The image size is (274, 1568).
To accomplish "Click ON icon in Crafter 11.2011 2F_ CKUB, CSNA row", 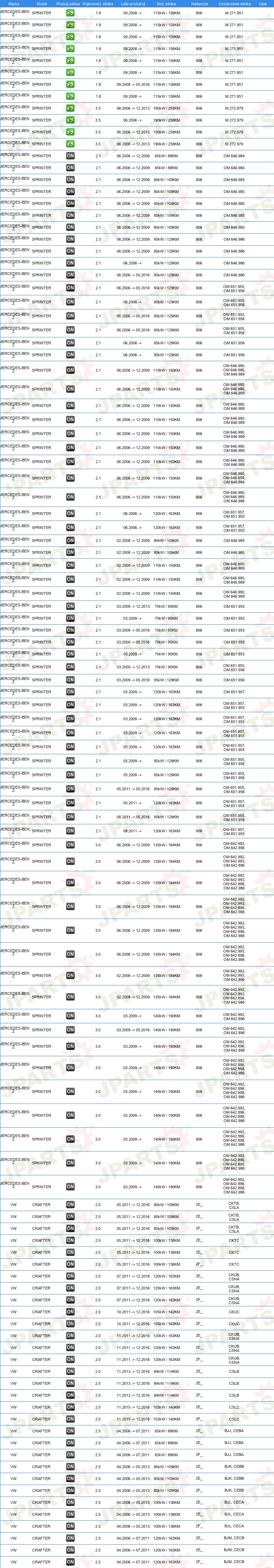I will [x=70, y=1359].
